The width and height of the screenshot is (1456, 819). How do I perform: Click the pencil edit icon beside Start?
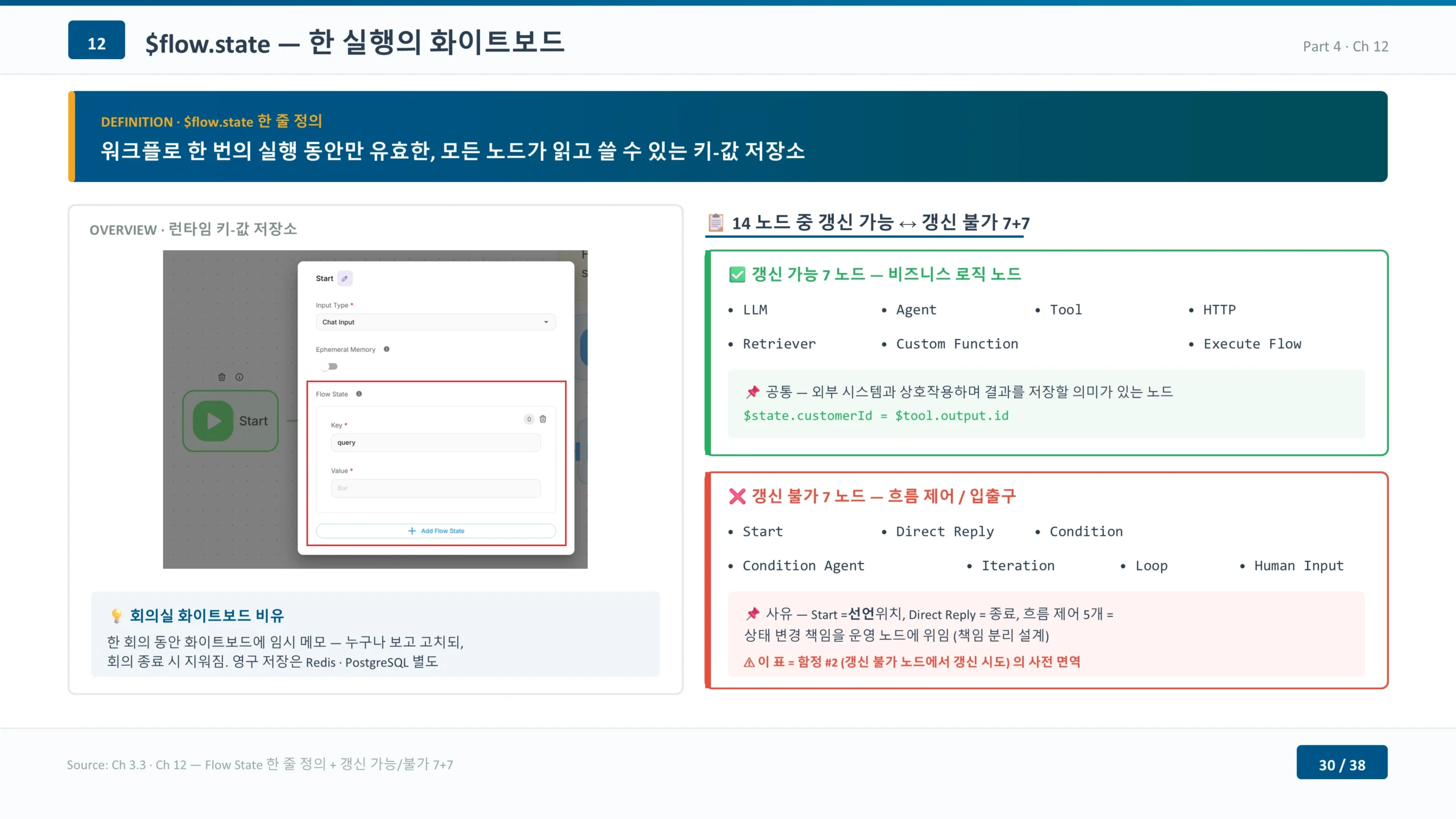tap(345, 278)
